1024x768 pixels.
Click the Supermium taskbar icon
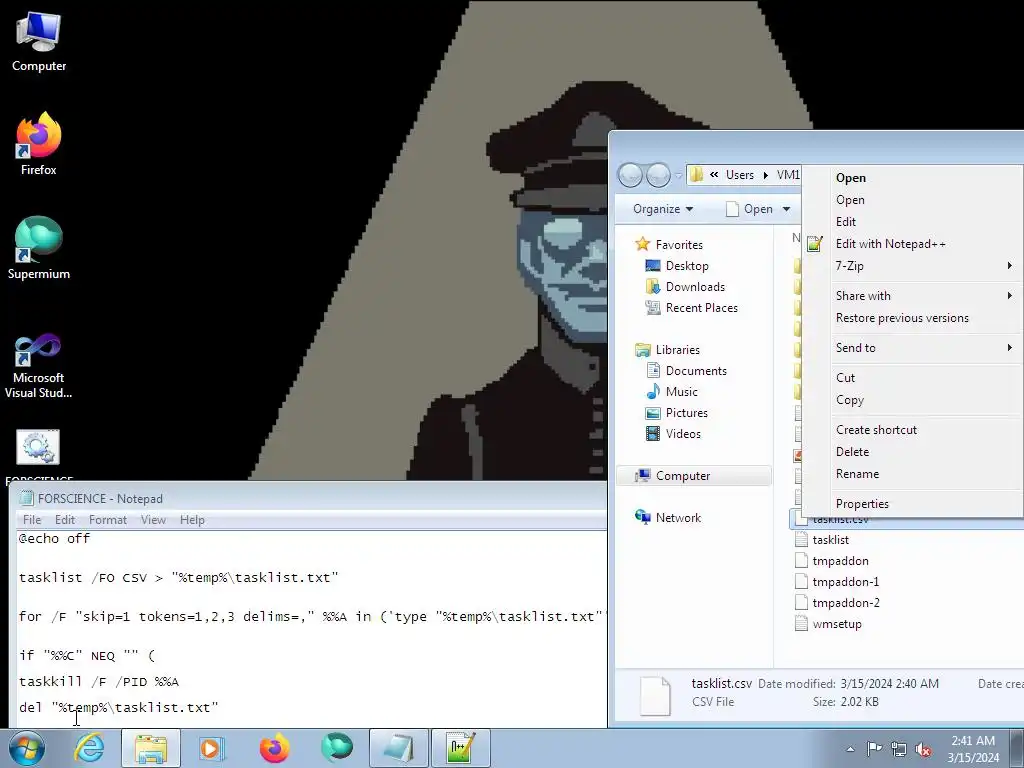(337, 748)
